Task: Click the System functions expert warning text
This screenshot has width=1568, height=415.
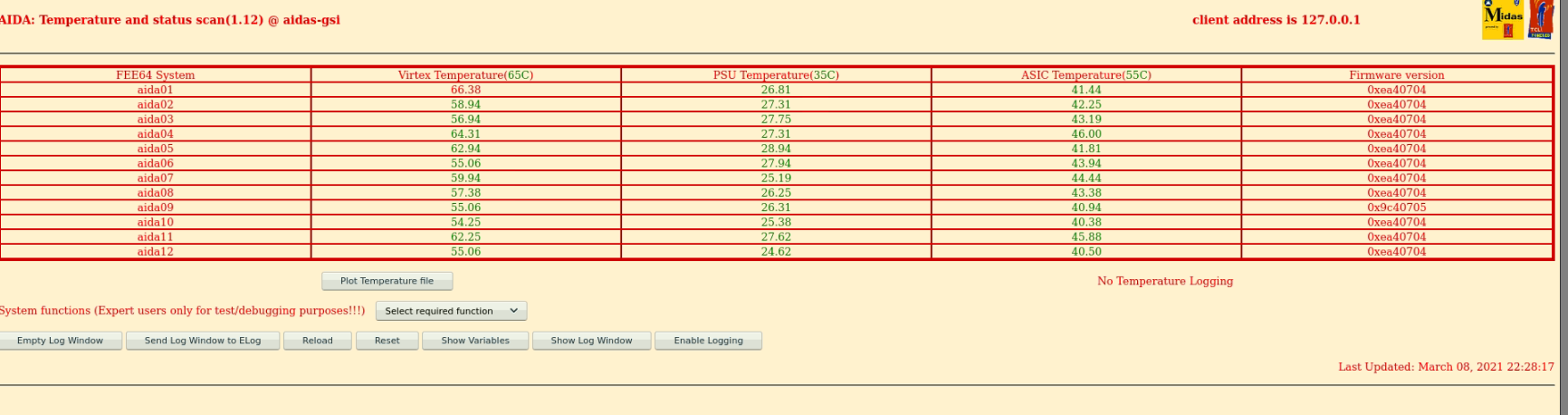Action: (x=182, y=311)
